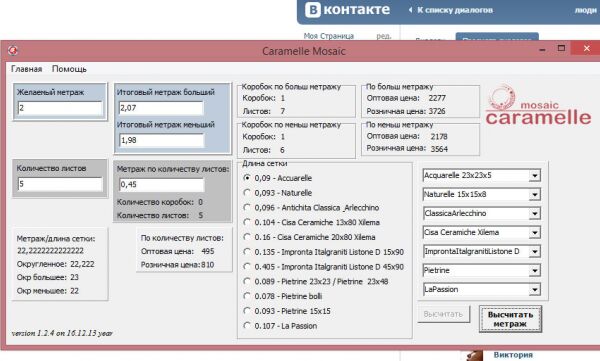The width and height of the screenshot is (600, 361).
Task: Click Оптовая цена 2178 value
Action: click(439, 137)
